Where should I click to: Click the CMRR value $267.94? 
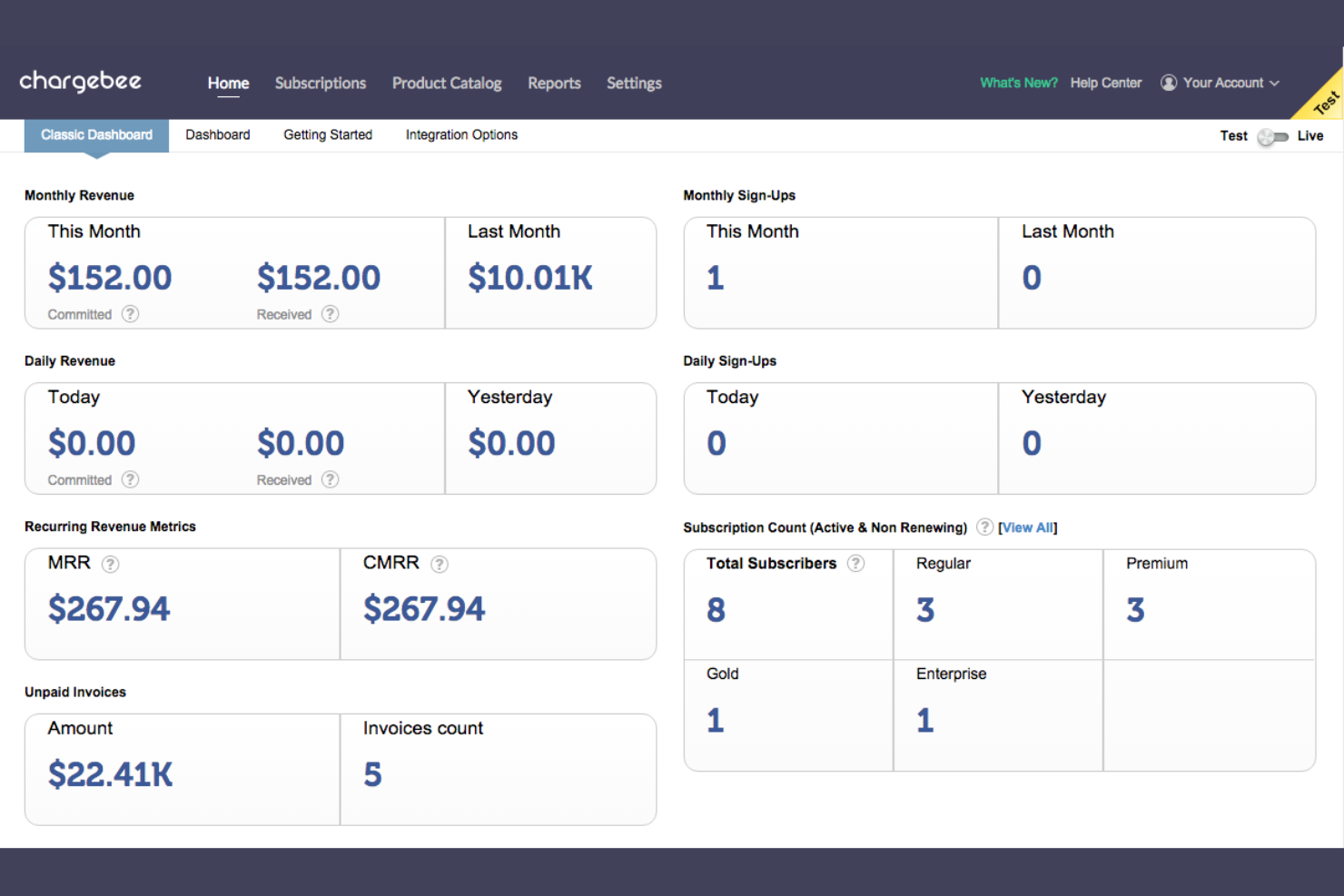pyautogui.click(x=424, y=609)
